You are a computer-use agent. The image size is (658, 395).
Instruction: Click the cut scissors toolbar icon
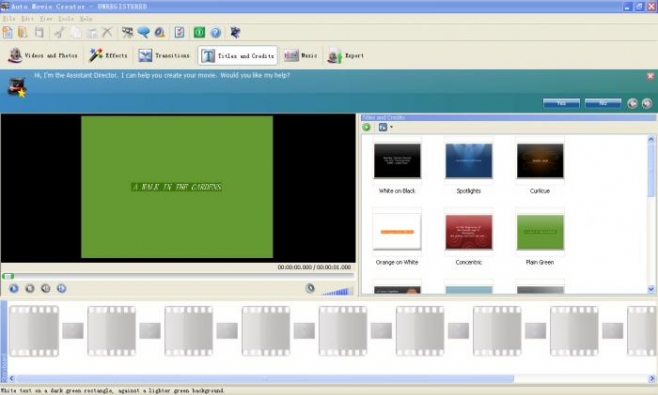coord(60,32)
